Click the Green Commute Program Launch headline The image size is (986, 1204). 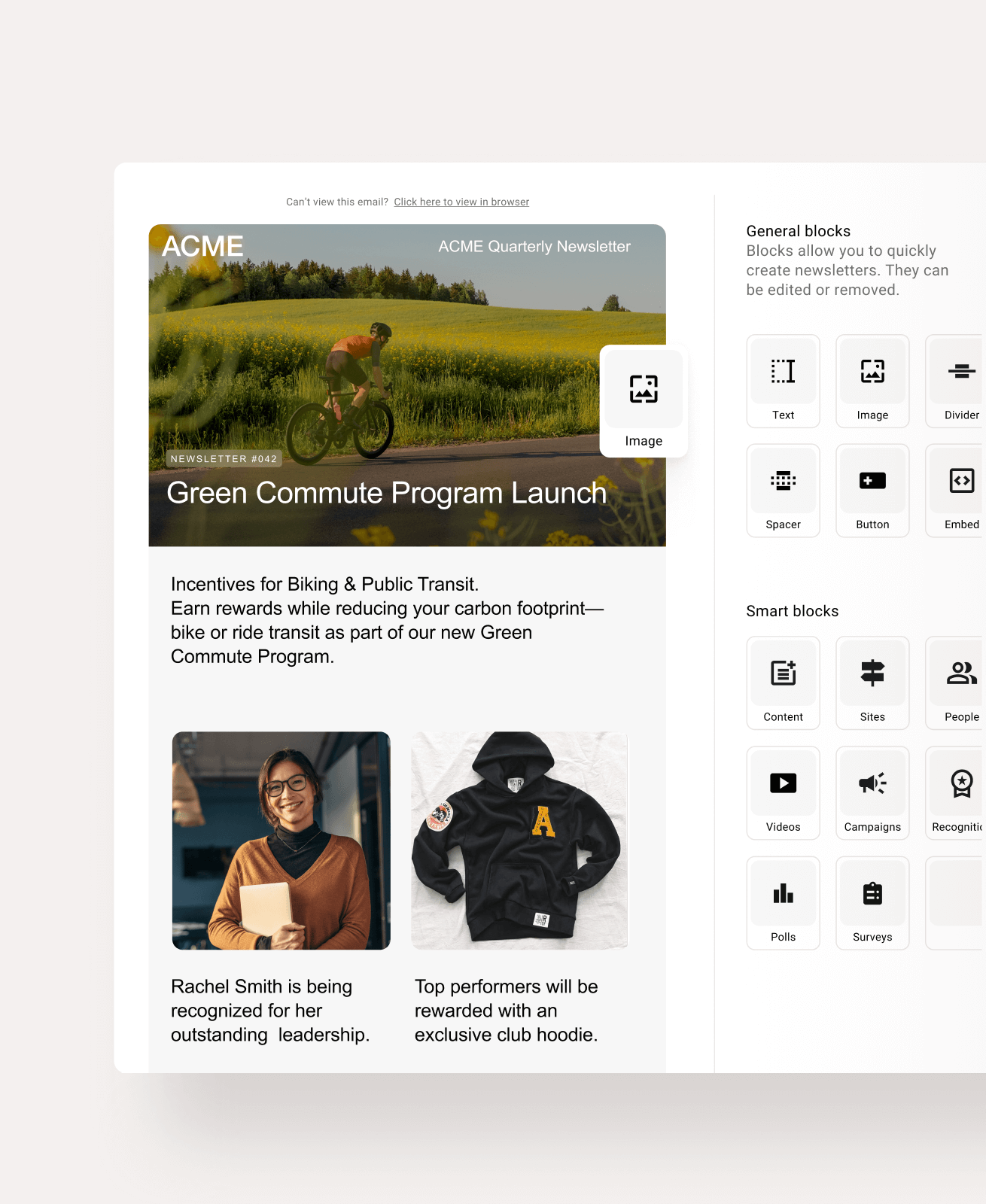(x=386, y=493)
